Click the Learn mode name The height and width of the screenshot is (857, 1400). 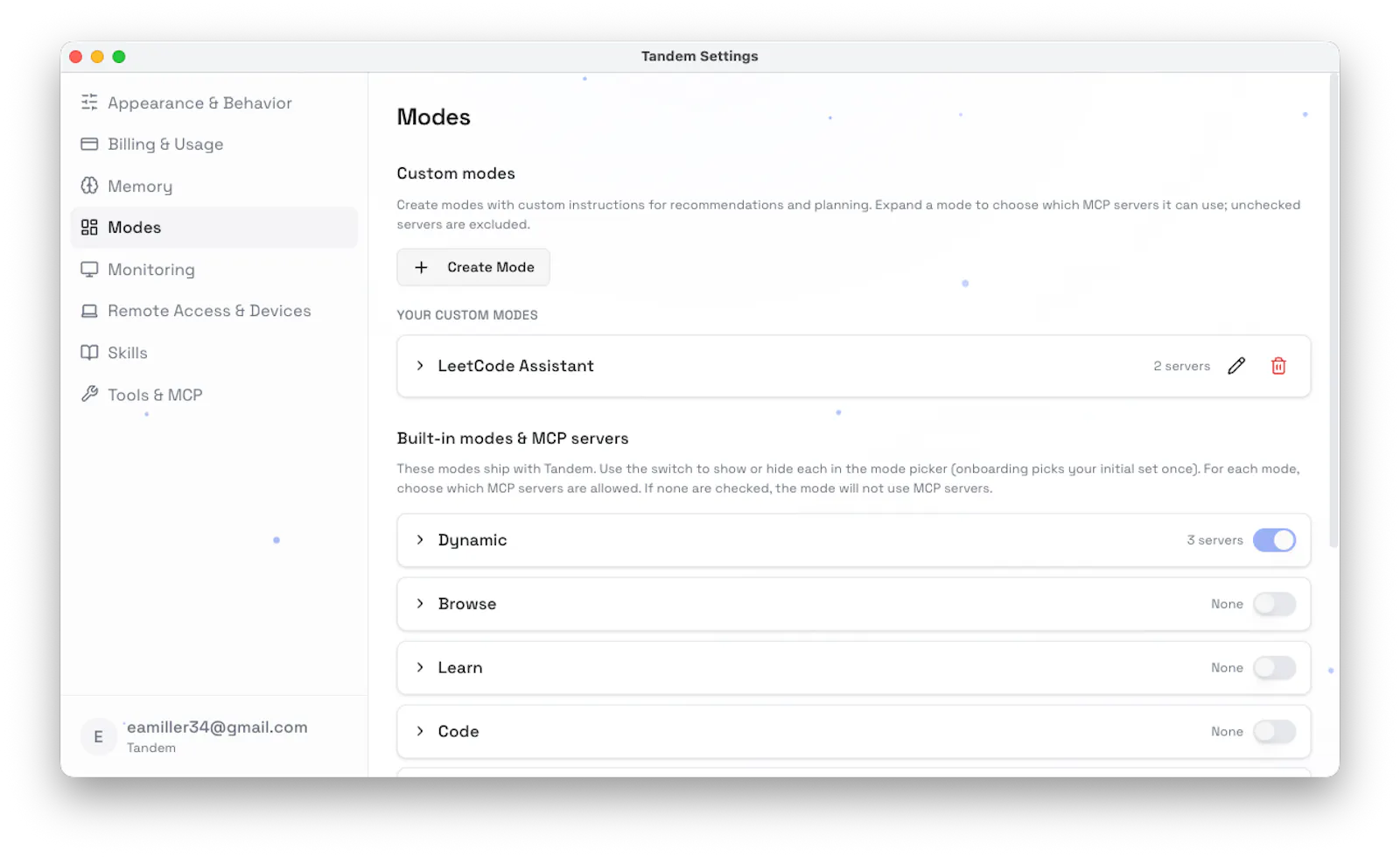pos(460,668)
